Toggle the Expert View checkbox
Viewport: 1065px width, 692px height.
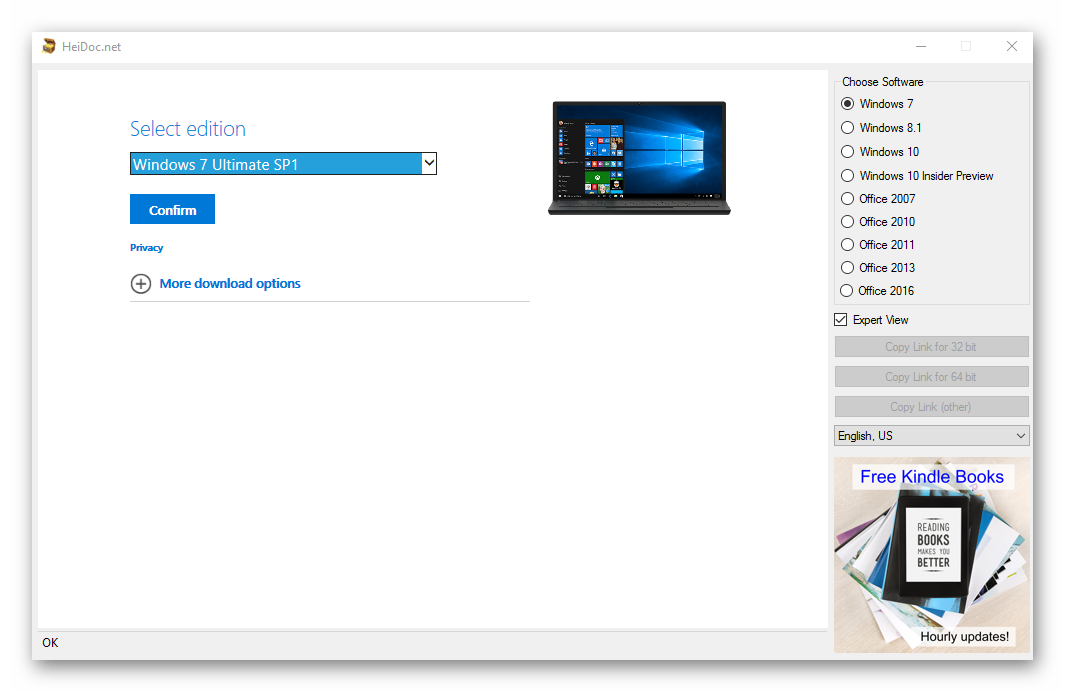[841, 320]
